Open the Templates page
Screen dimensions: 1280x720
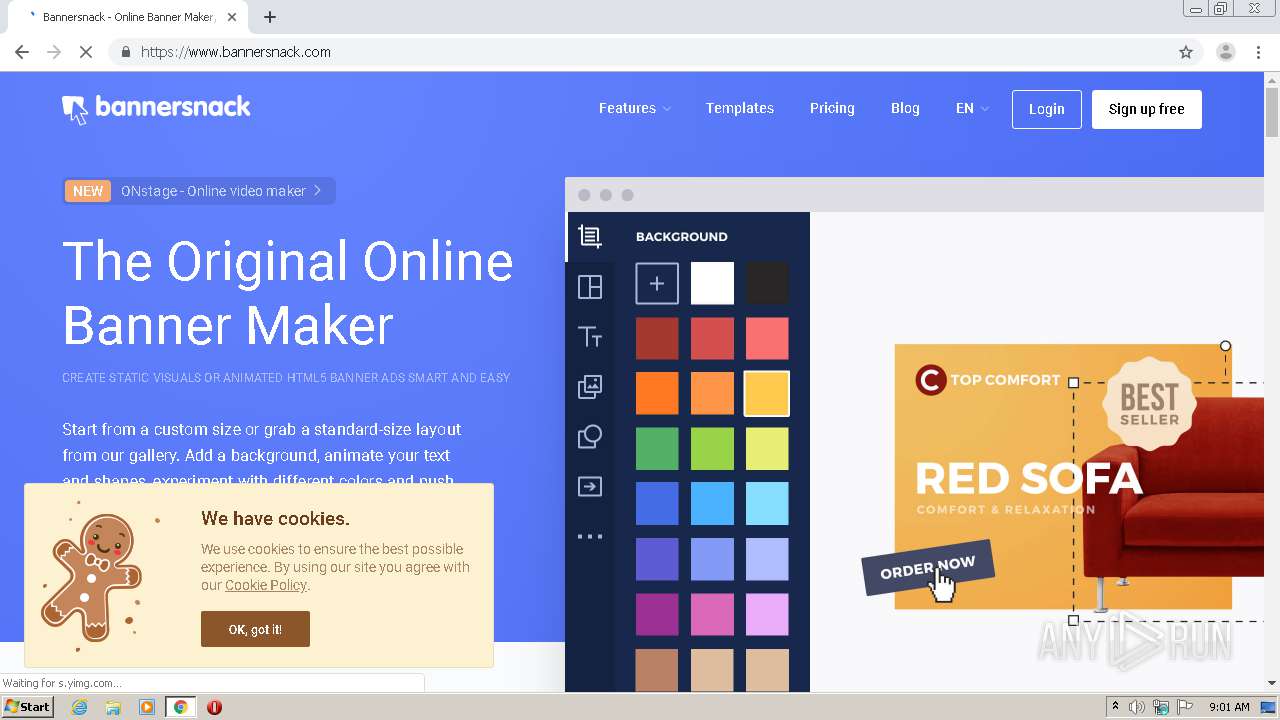point(740,108)
